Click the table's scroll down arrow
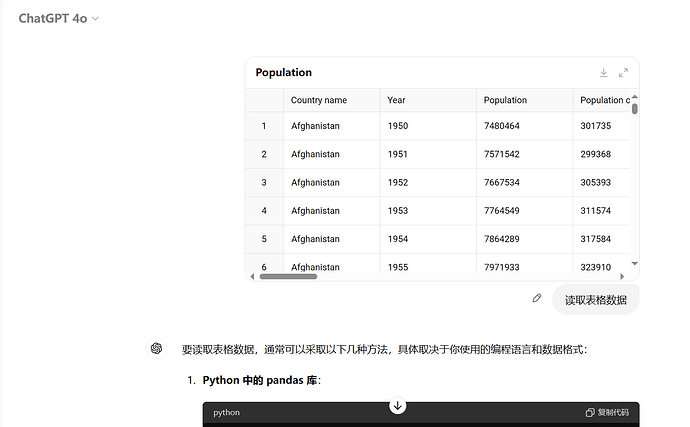 (x=635, y=263)
